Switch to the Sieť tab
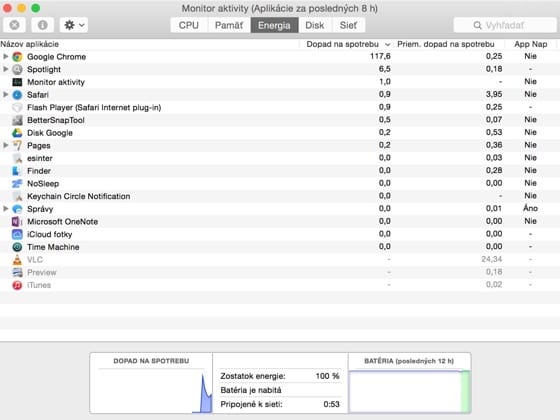Viewport: 560px width, 420px height. [x=348, y=25]
